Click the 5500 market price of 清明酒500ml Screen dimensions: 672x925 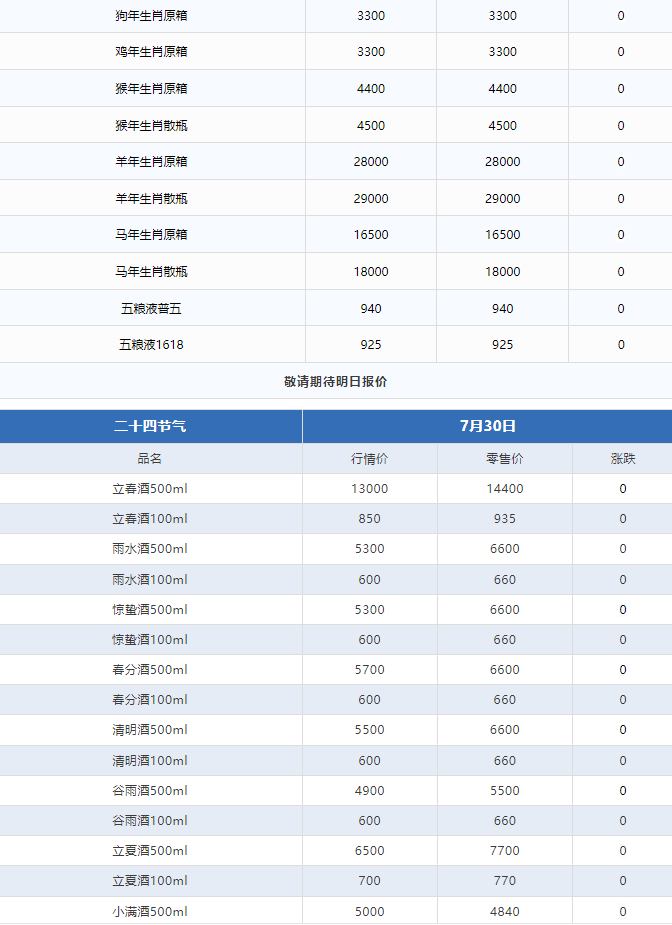(369, 730)
